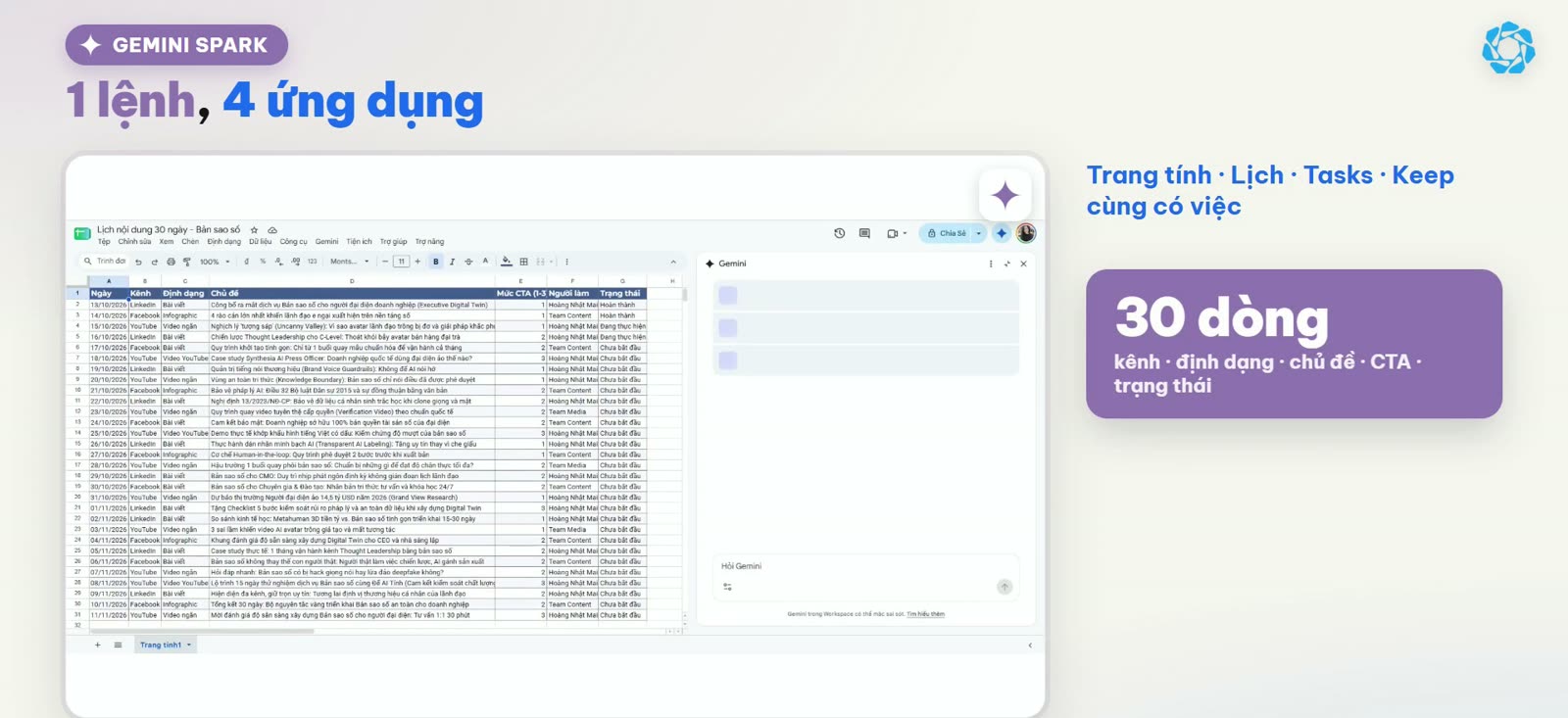The height and width of the screenshot is (718, 1568).
Task: Open the font family dropdown
Action: [x=350, y=262]
